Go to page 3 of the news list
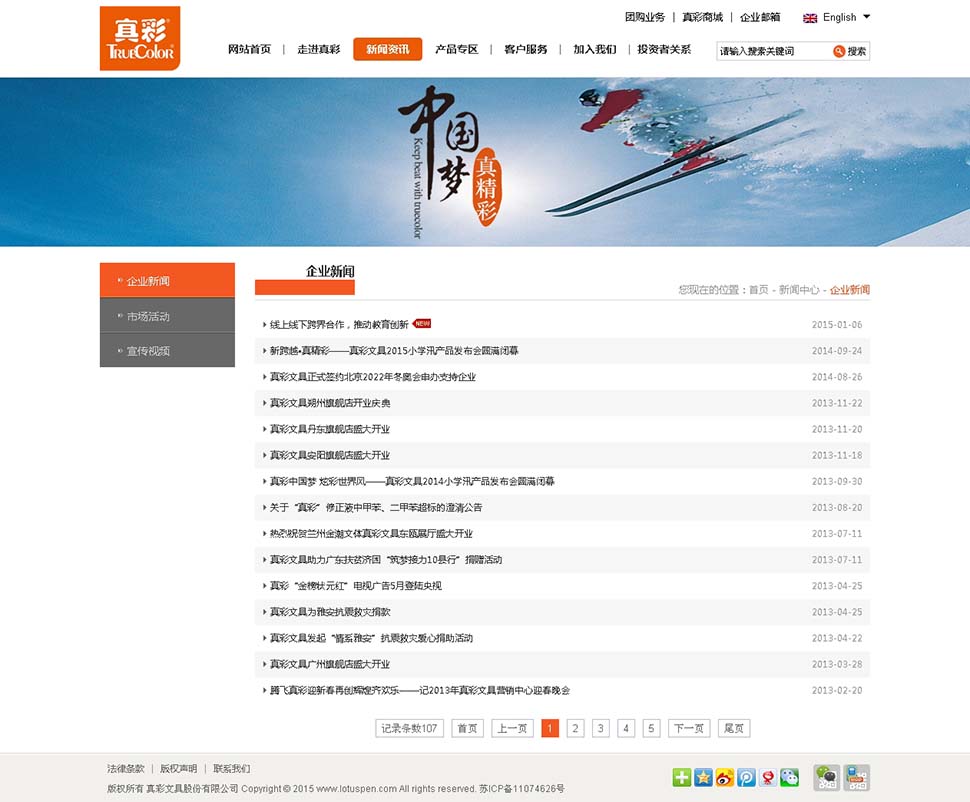This screenshot has height=802, width=970. [x=600, y=728]
